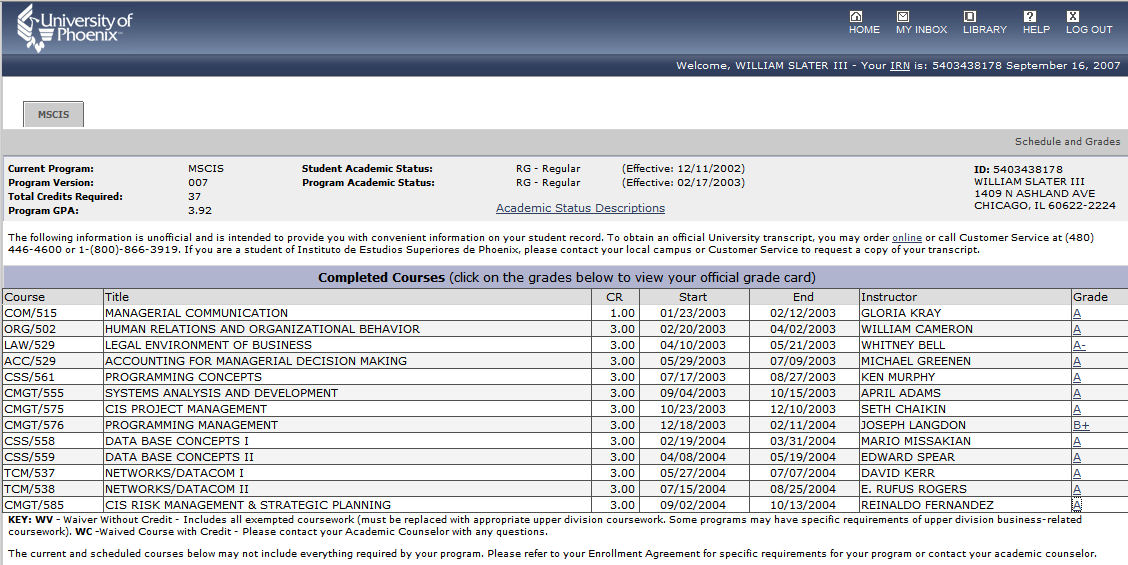Click the End column header
This screenshot has height=565, width=1128.
tap(804, 297)
